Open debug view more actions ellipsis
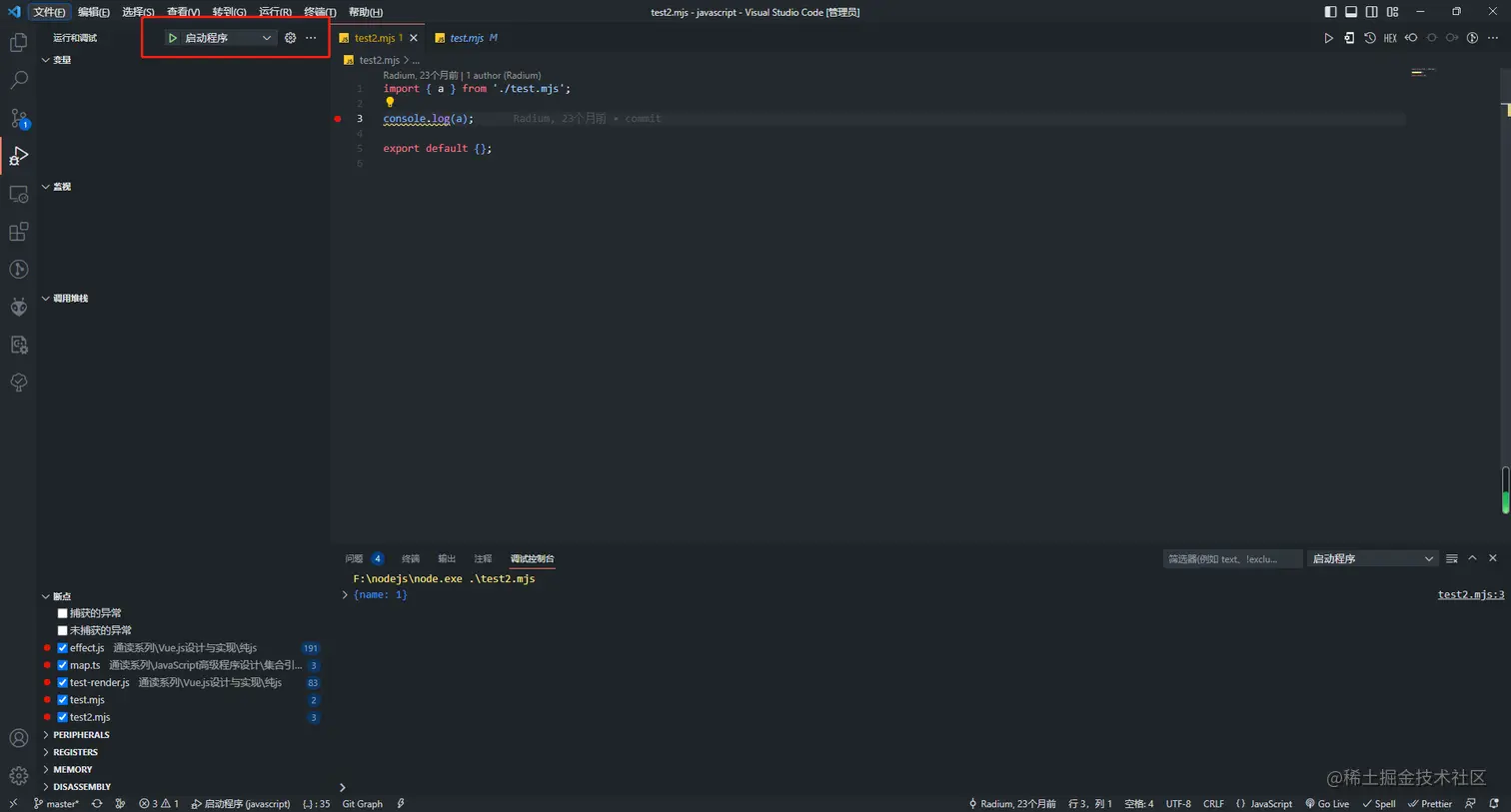This screenshot has width=1511, height=812. pyautogui.click(x=311, y=38)
